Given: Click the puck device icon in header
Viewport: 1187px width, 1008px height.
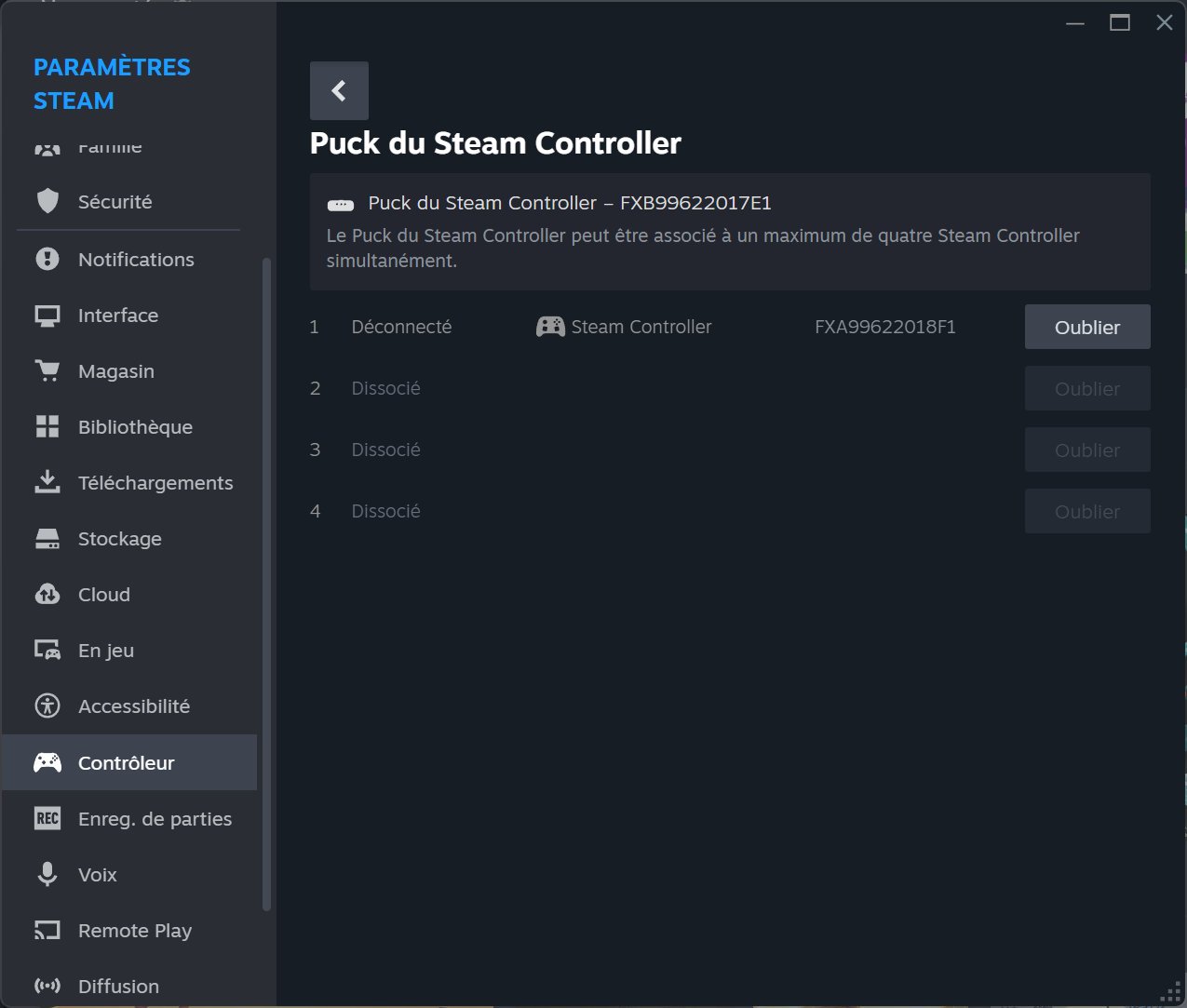Looking at the screenshot, I should click(x=341, y=205).
